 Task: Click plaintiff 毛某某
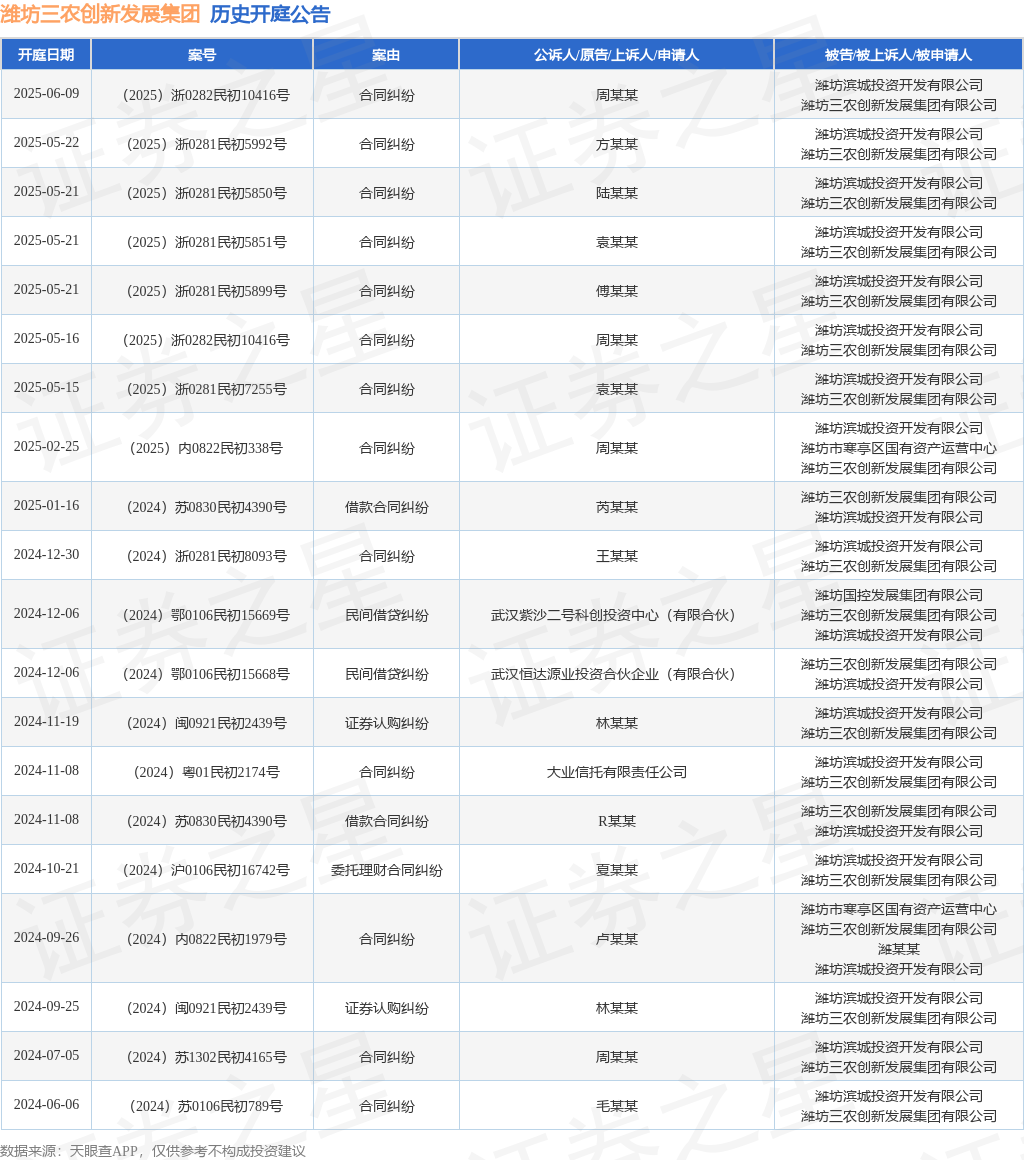tap(616, 1107)
